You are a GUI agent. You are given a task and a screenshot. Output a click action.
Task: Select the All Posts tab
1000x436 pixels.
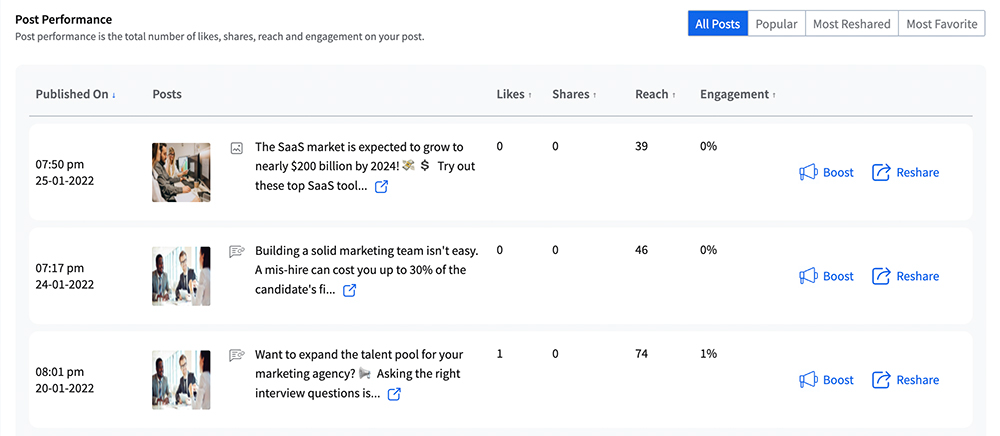[x=718, y=24]
